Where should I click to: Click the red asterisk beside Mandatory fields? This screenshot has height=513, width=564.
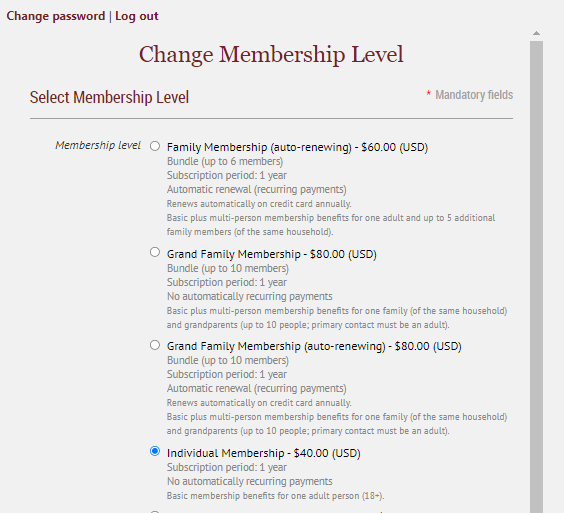pos(428,94)
